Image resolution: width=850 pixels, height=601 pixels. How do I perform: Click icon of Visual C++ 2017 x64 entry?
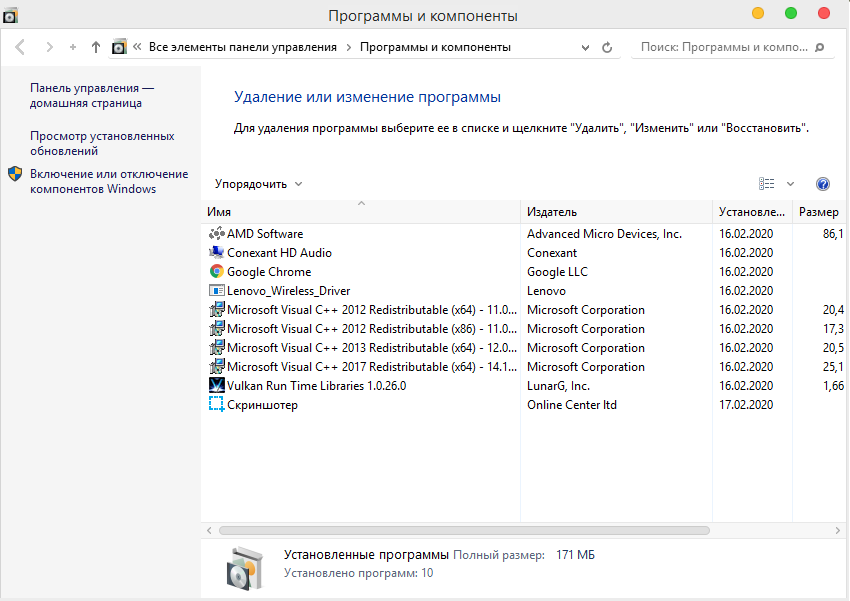pyautogui.click(x=217, y=366)
